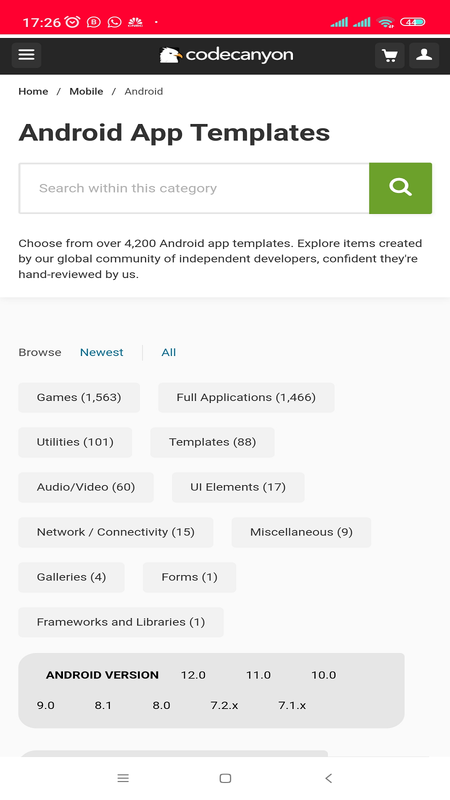This screenshot has width=450, height=800.
Task: Switch browse view to Newest
Action: [x=102, y=353]
